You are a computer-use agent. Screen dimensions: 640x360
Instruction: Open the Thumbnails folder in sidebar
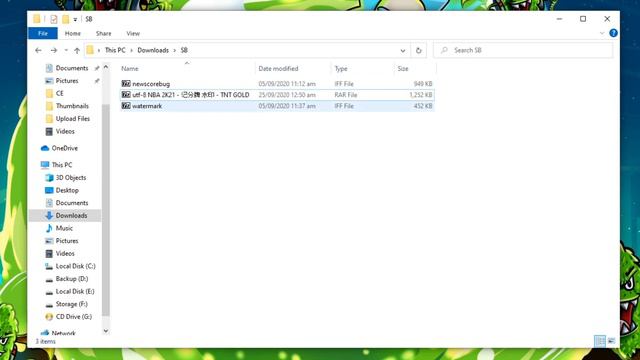[x=72, y=106]
